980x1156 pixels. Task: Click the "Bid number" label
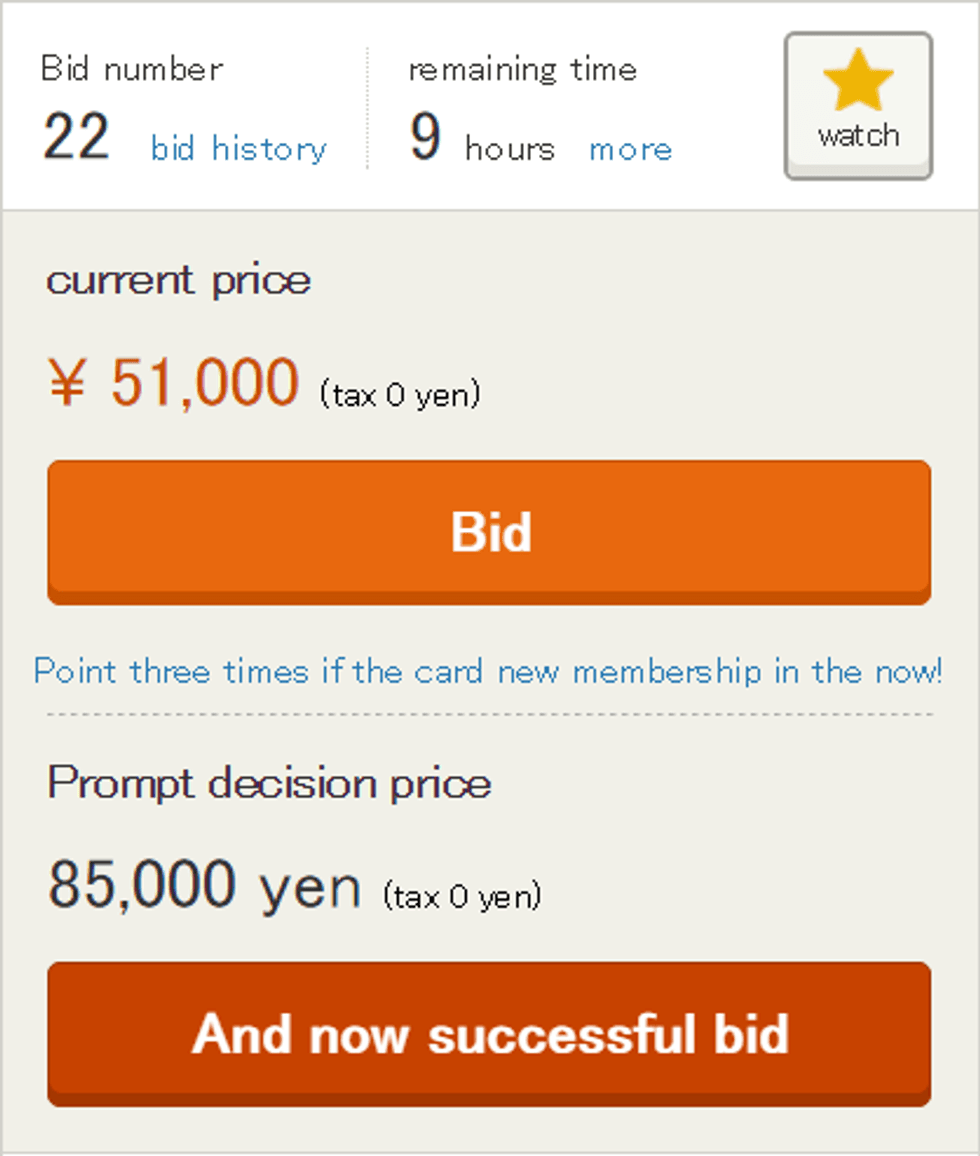tap(132, 70)
